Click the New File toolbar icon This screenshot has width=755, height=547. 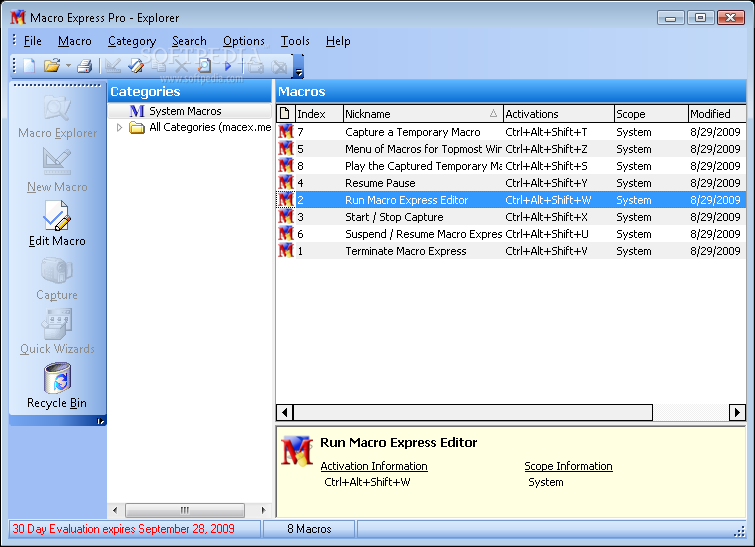[x=29, y=65]
